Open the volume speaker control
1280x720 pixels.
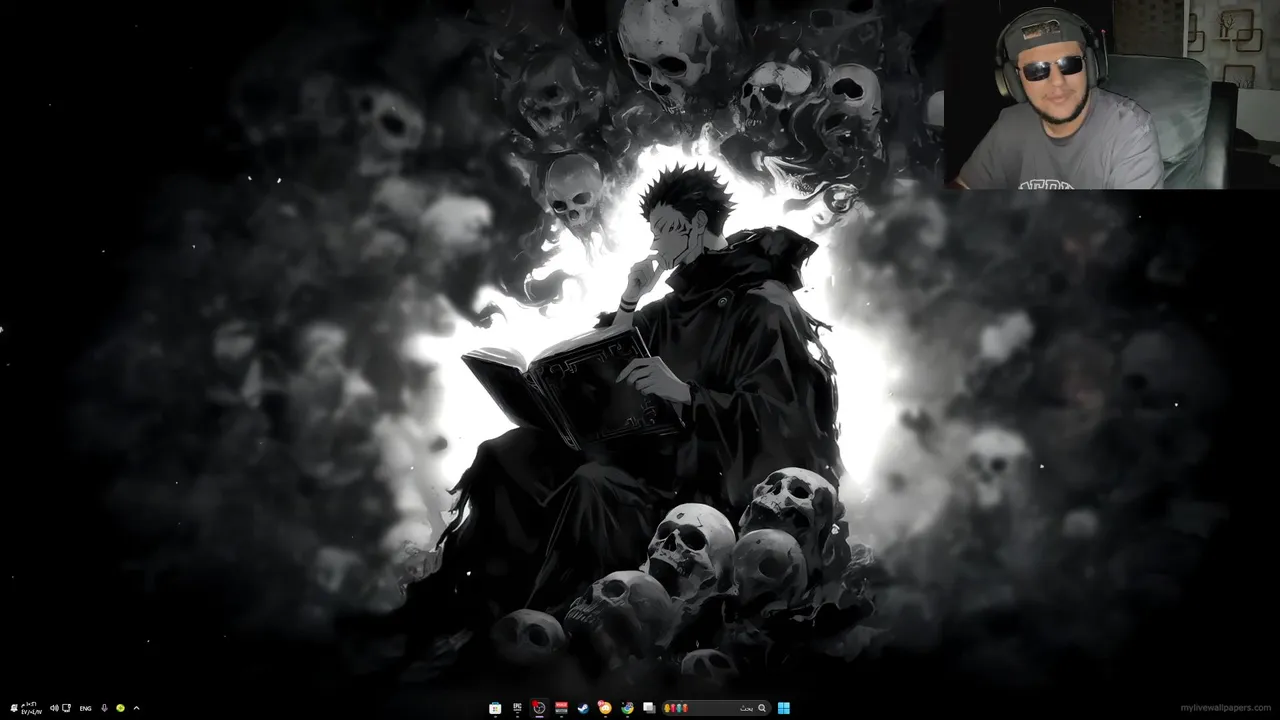coord(54,708)
